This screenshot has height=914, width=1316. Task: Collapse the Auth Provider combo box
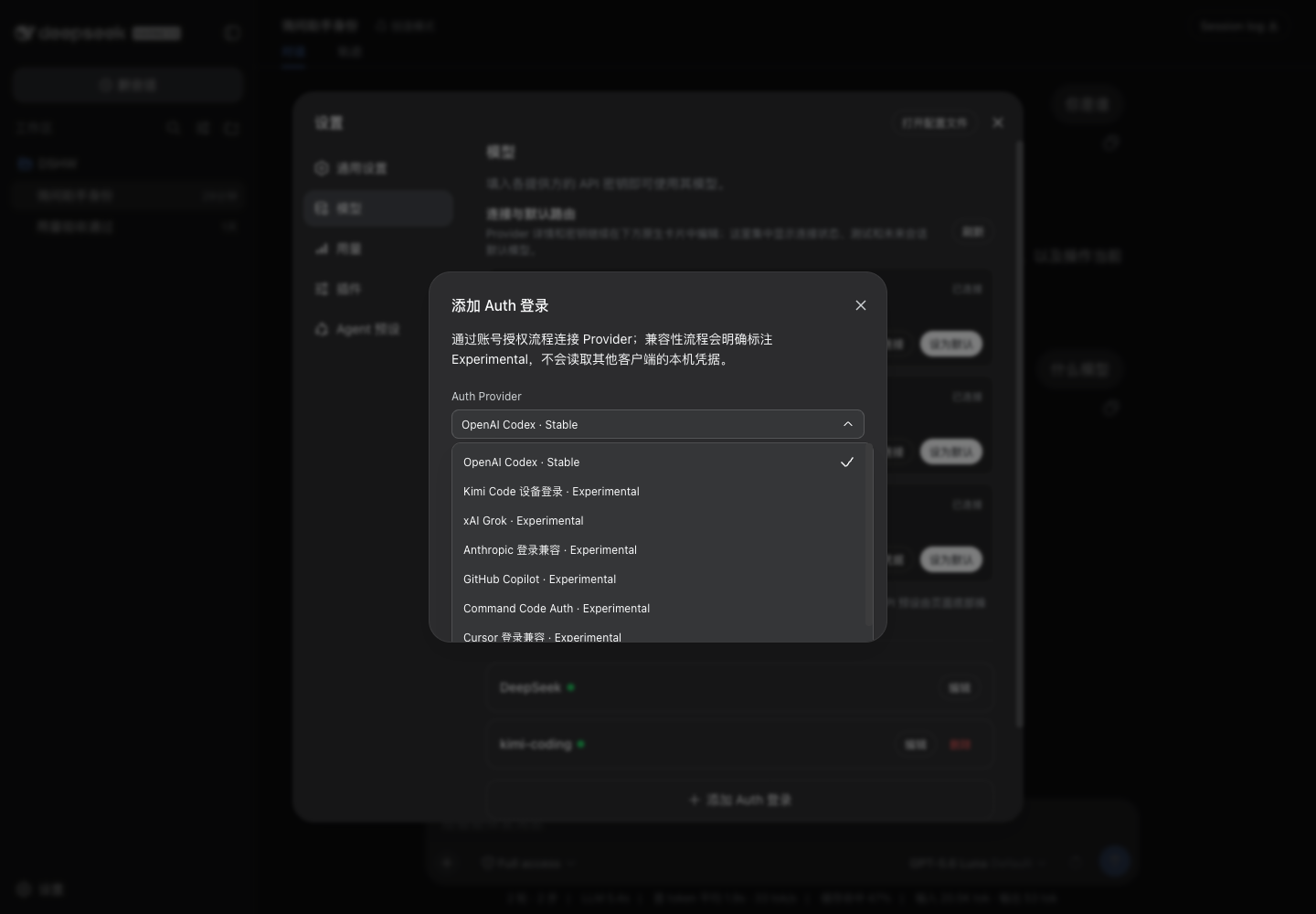(x=658, y=424)
